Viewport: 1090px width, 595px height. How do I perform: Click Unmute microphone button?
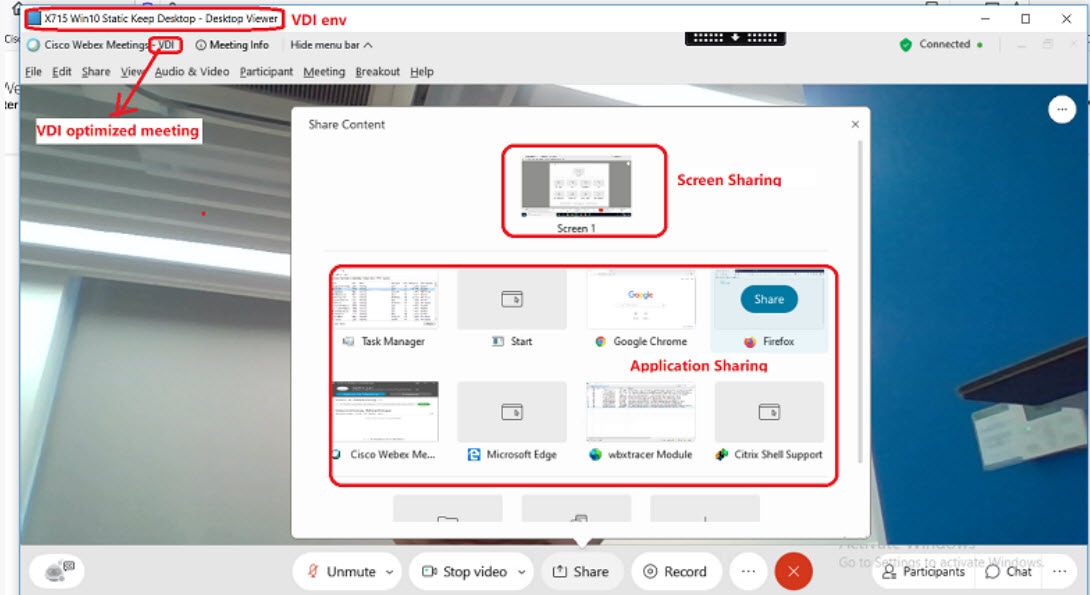[x=341, y=571]
